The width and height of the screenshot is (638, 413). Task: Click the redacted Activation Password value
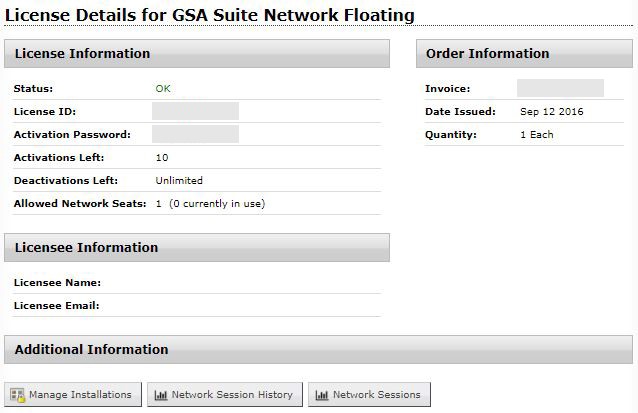195,134
